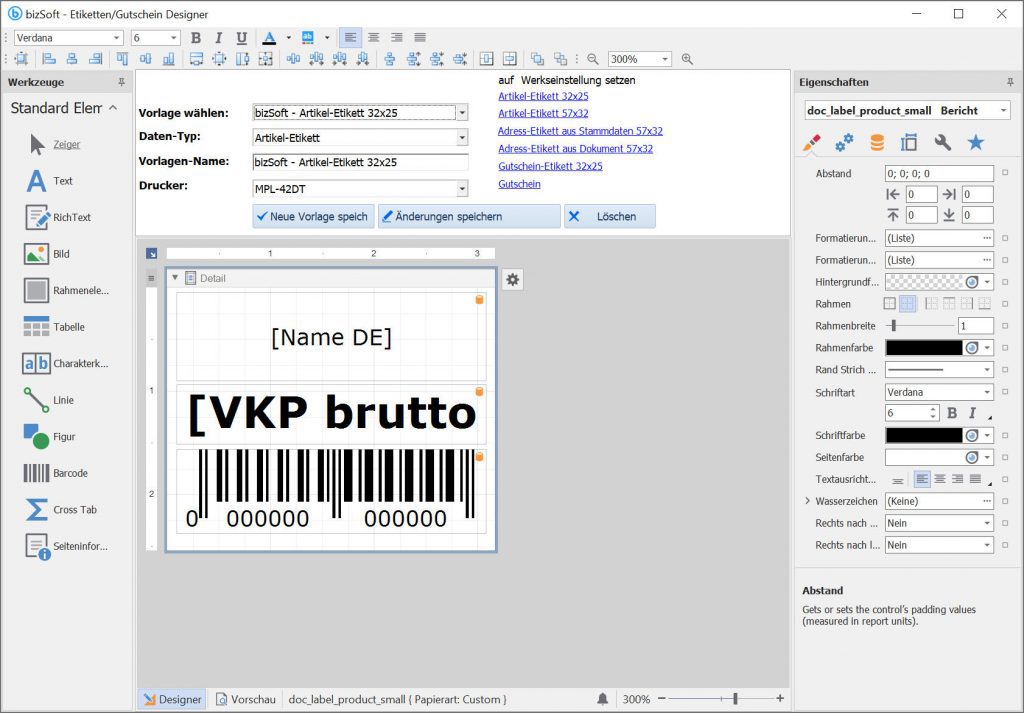This screenshot has height=713, width=1024.
Task: Click the zoom in magnifier icon
Action: pos(687,59)
